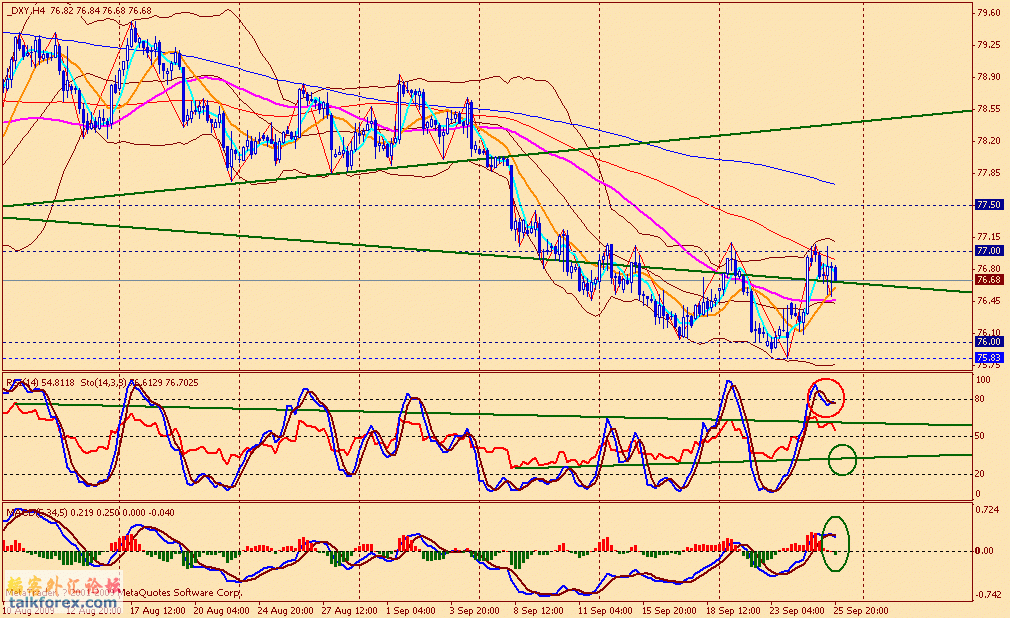Viewport: 1010px width, 618px height.
Task: Click the 24 Aug 20:00 time label
Action: (285, 610)
